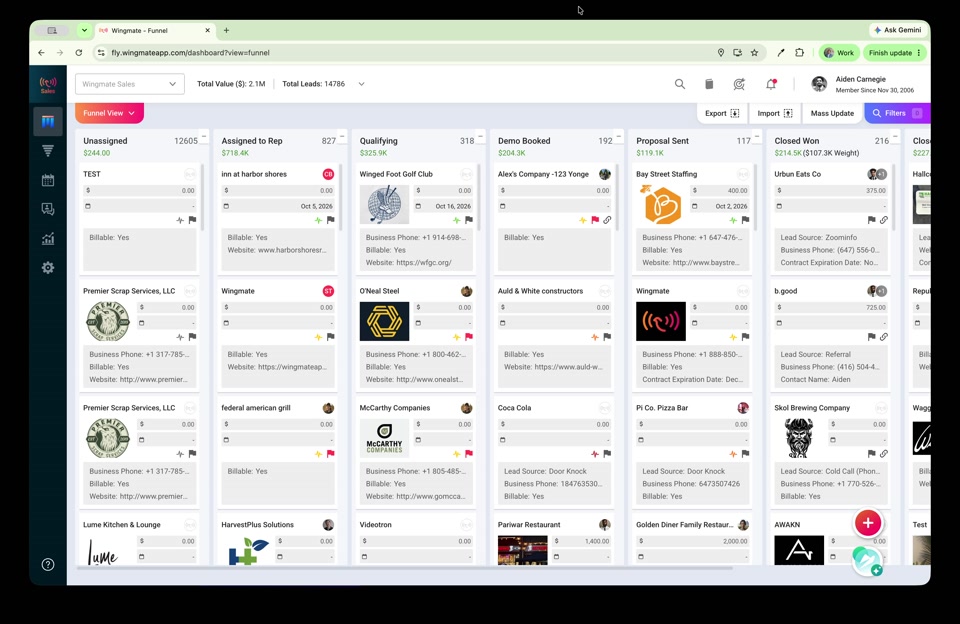The image size is (960, 624).
Task: Open the search magnifier in header
Action: (680, 84)
